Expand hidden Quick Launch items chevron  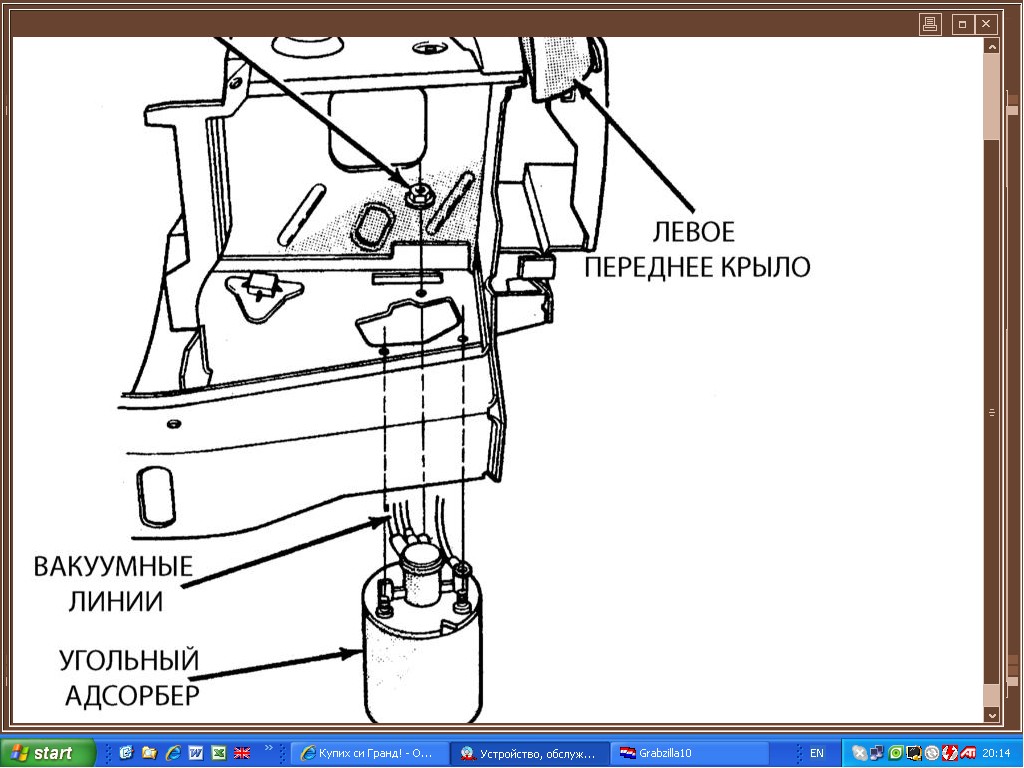click(x=268, y=747)
